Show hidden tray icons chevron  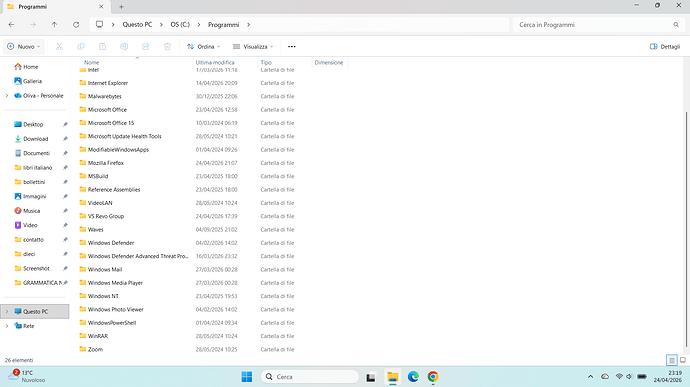pyautogui.click(x=591, y=376)
